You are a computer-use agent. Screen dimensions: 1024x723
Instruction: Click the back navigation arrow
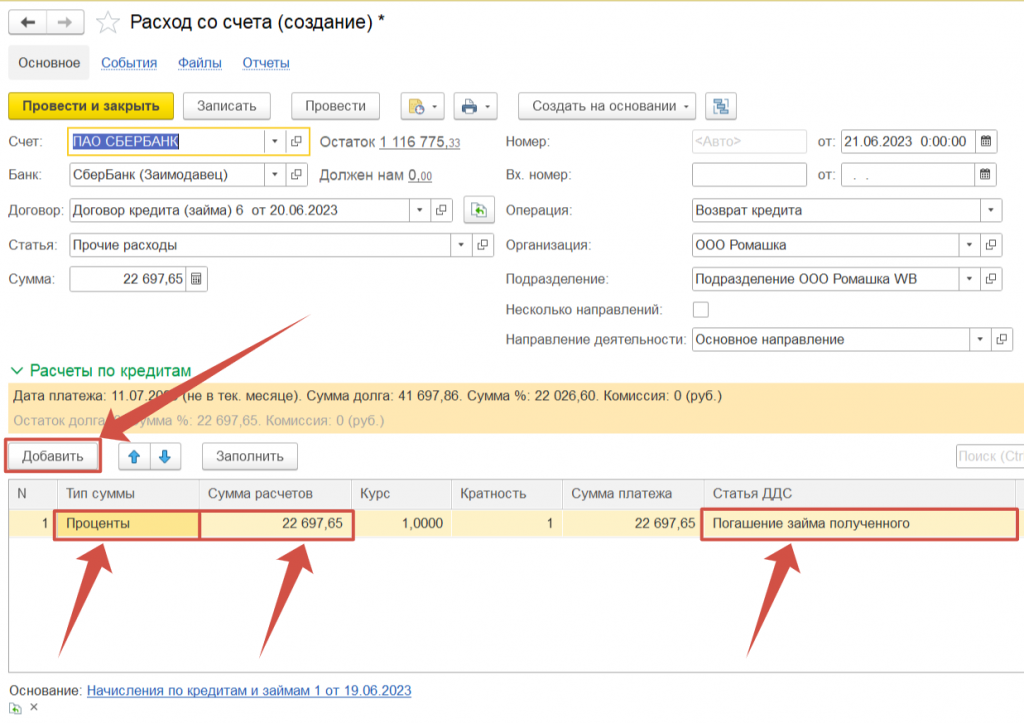coord(28,22)
